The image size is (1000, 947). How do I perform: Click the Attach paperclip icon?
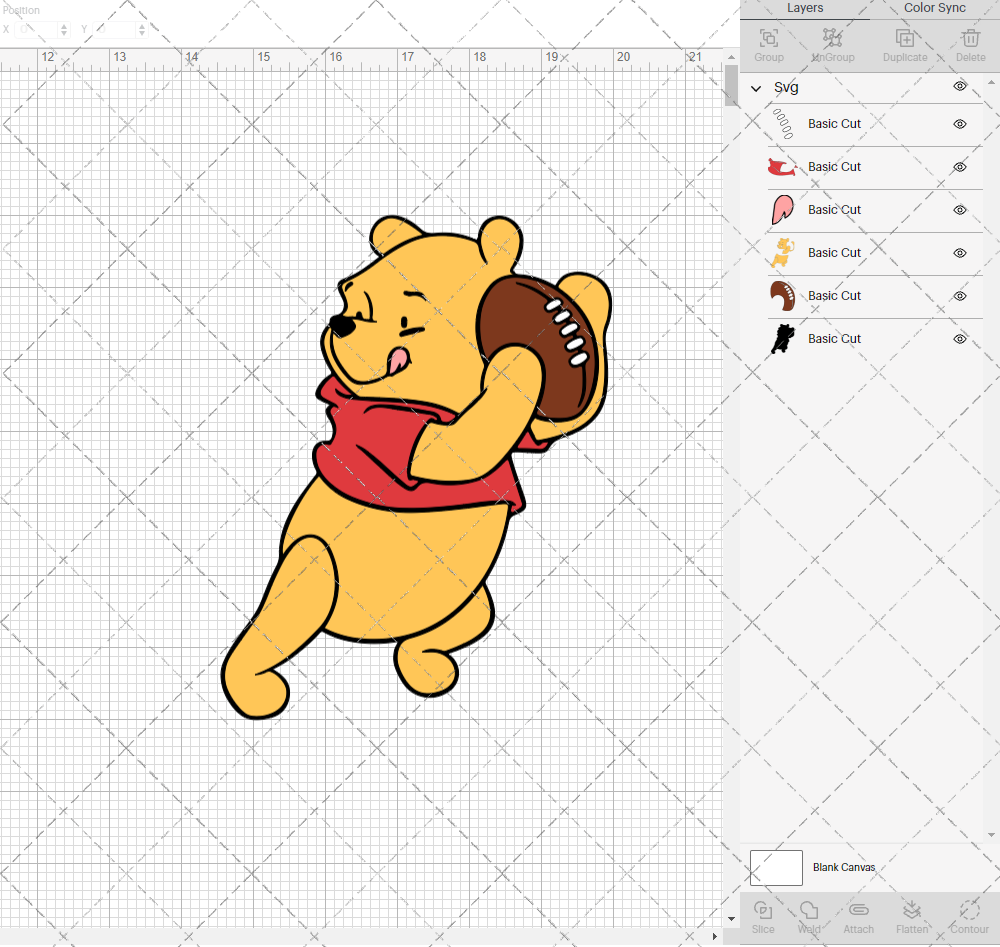tap(858, 910)
